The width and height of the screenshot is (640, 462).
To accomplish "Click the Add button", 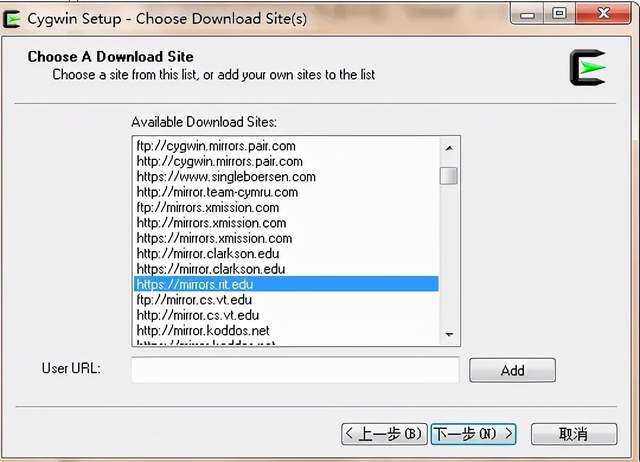I will (x=512, y=370).
